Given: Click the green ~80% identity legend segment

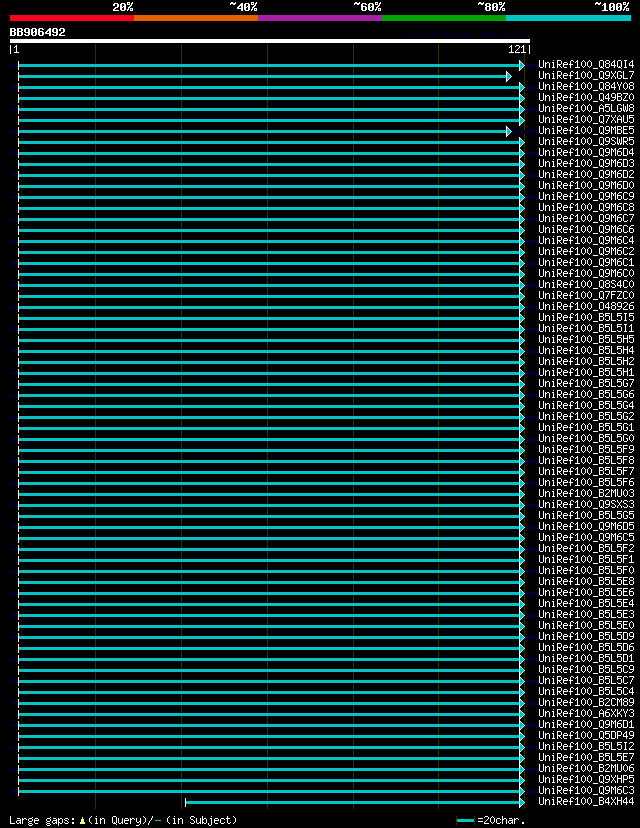Looking at the screenshot, I should [444, 18].
